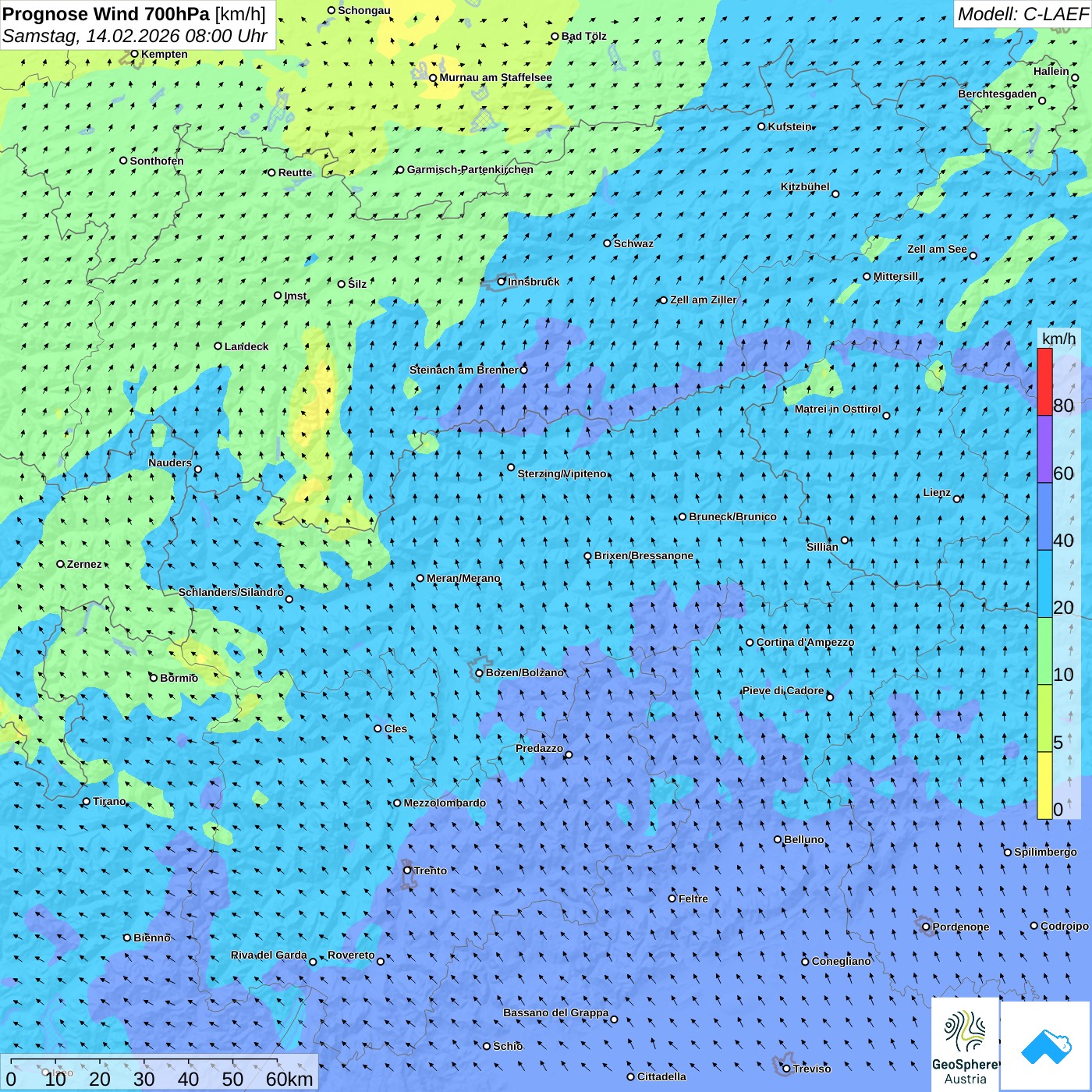Click the Imst label
This screenshot has width=1092, height=1092.
(x=296, y=296)
